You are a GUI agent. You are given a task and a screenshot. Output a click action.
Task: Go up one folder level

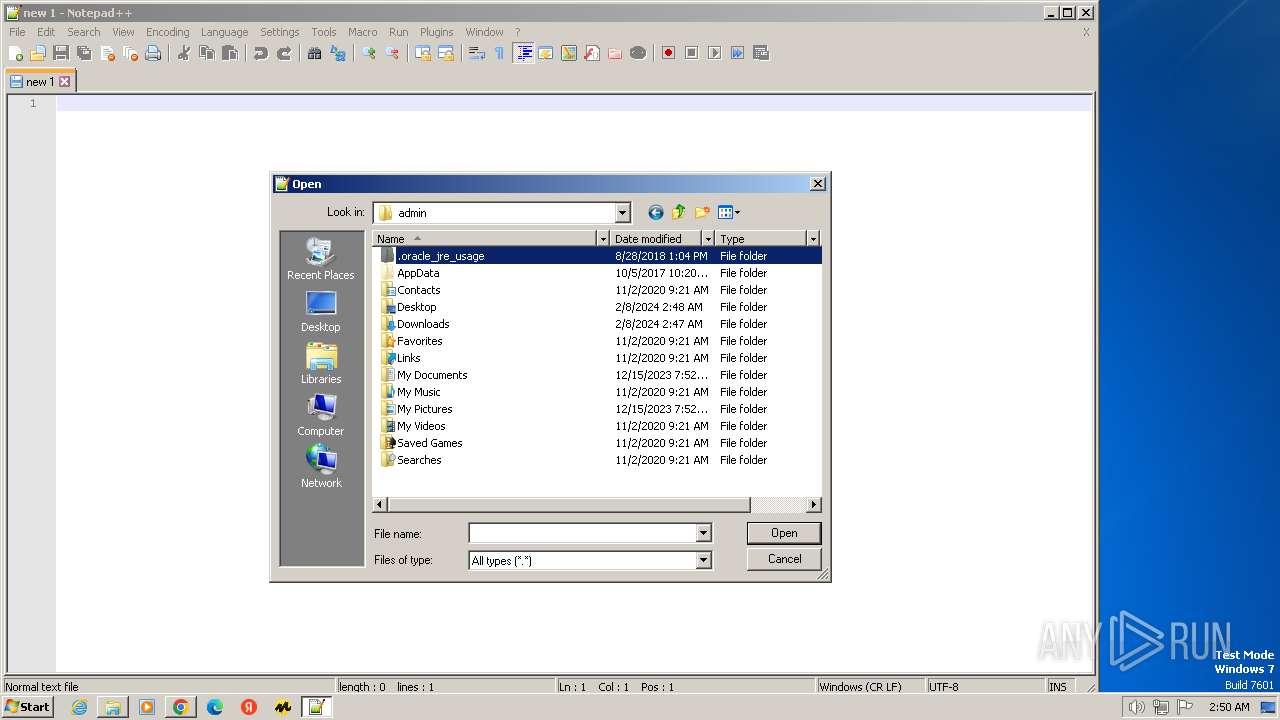[679, 212]
